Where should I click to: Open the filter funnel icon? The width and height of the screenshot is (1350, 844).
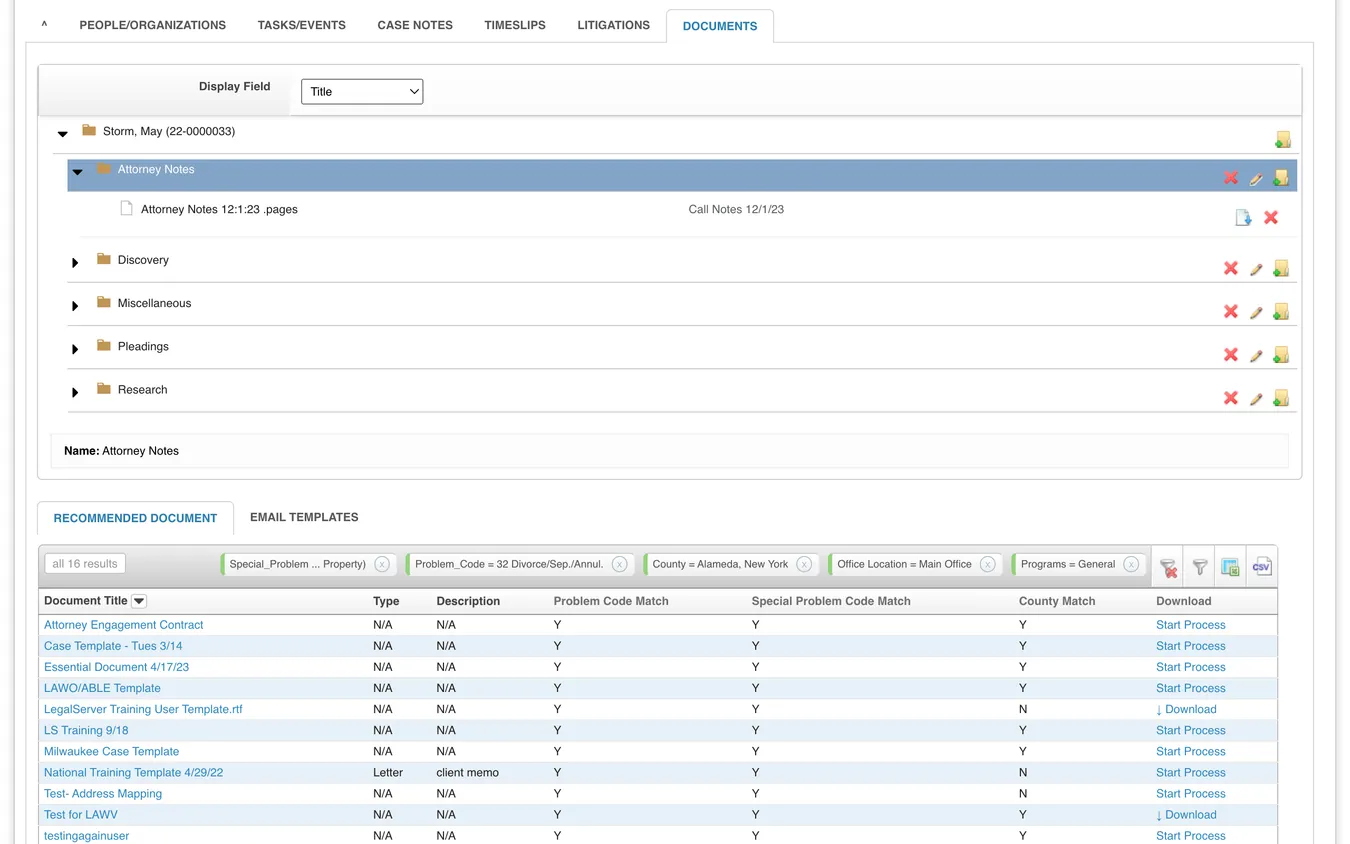1200,567
